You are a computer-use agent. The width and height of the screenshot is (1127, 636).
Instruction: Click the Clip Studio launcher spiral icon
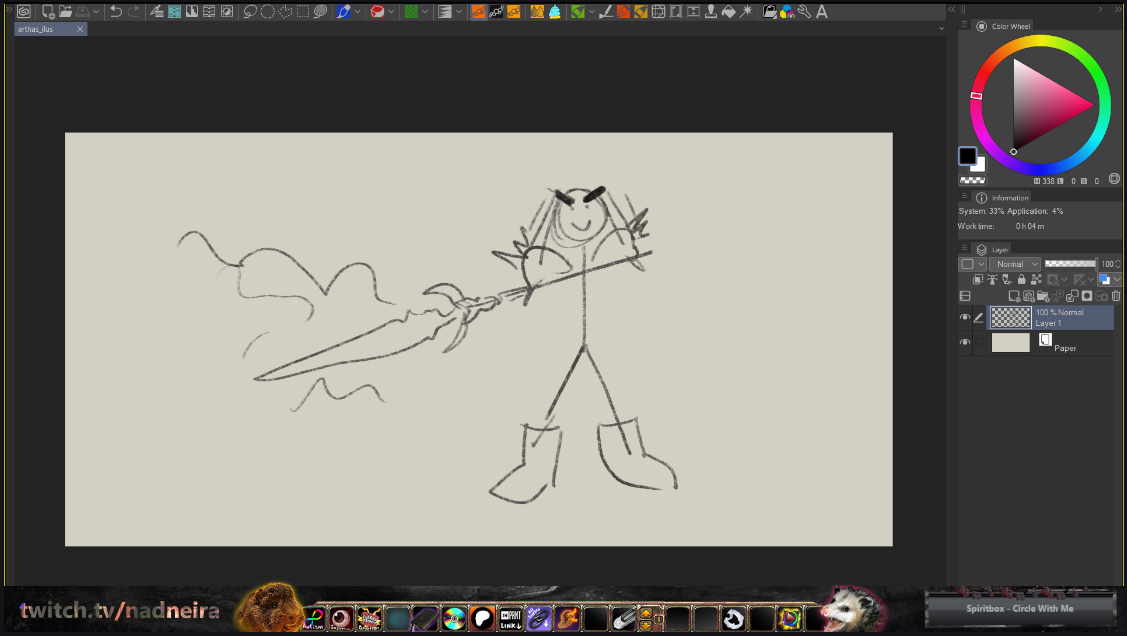point(23,12)
